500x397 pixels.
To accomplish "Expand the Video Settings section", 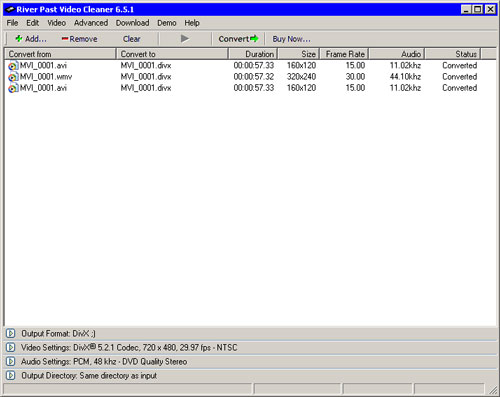I will pos(11,347).
